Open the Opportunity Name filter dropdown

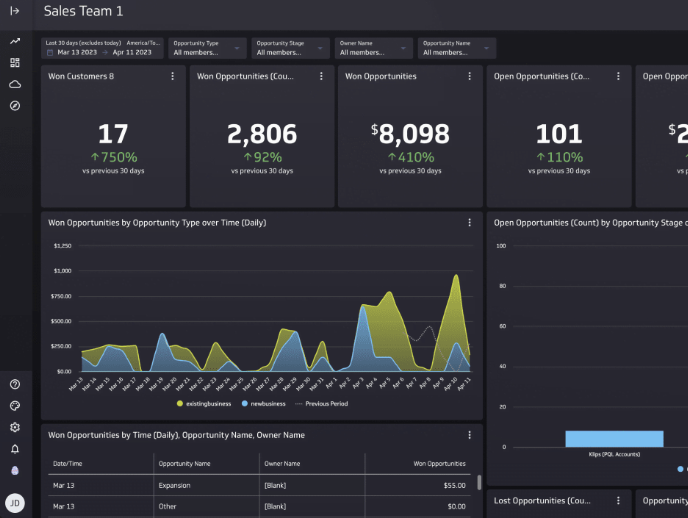[x=457, y=48]
